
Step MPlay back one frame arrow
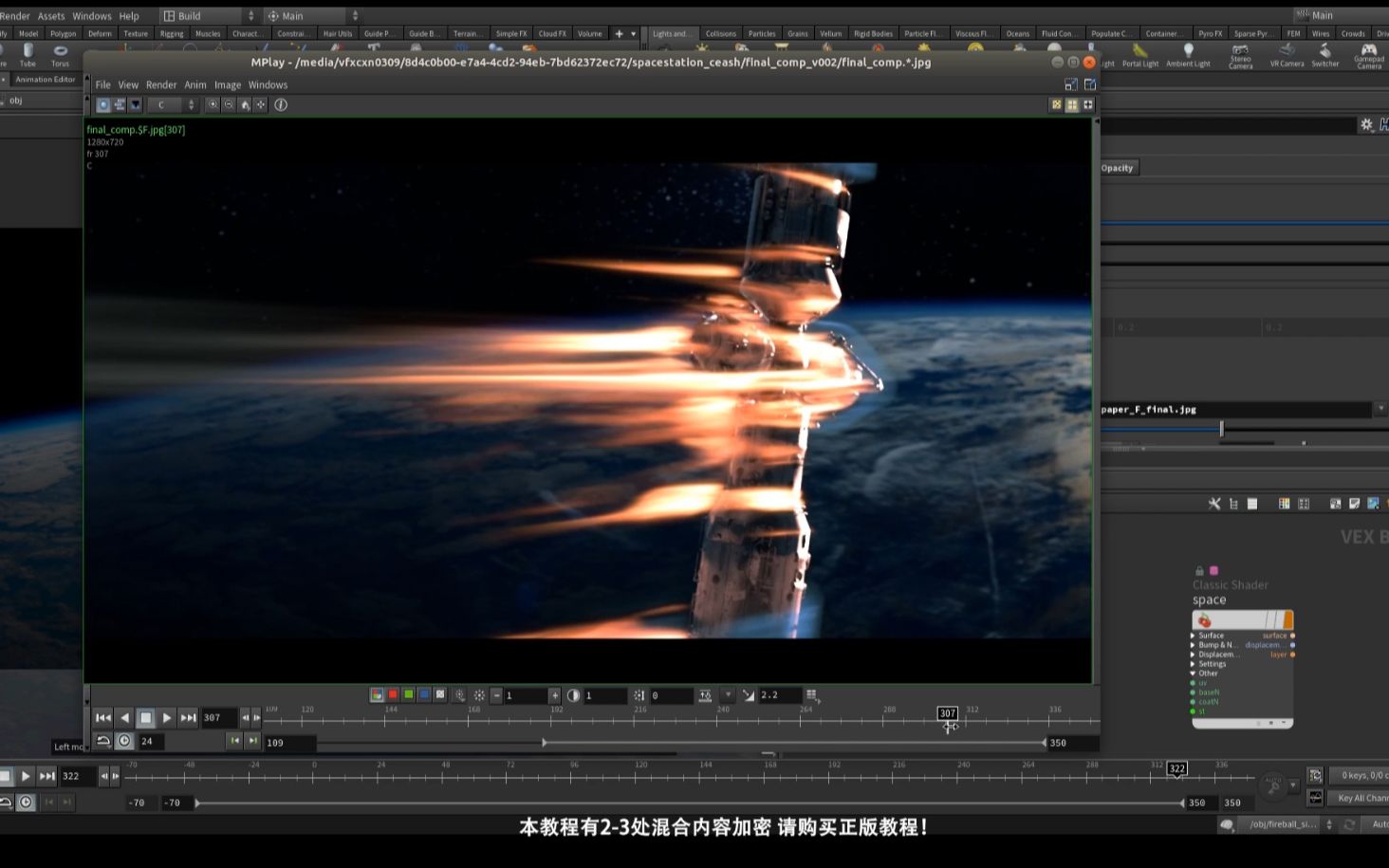point(246,718)
